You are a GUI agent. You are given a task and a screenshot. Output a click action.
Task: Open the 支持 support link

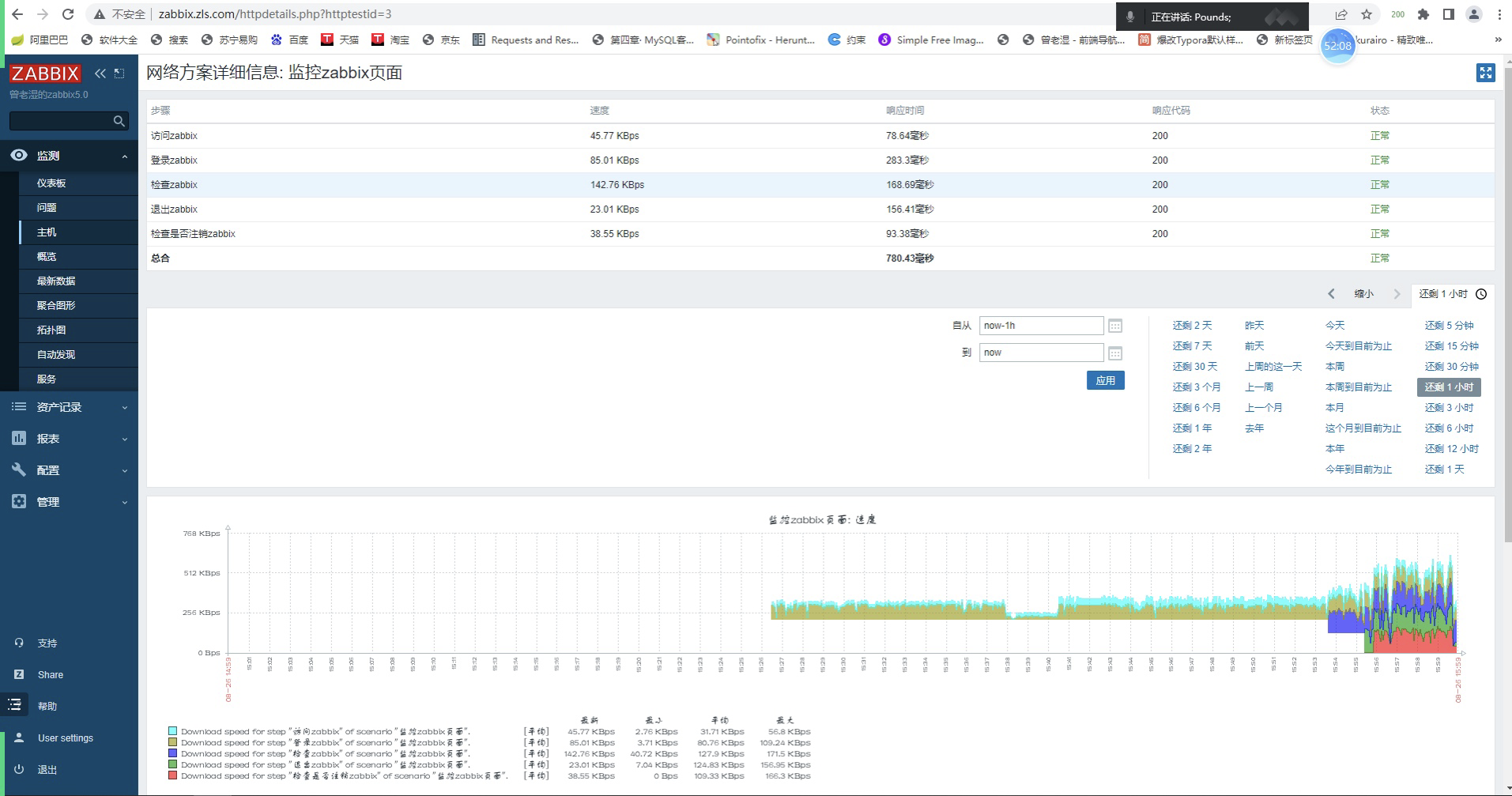point(47,643)
